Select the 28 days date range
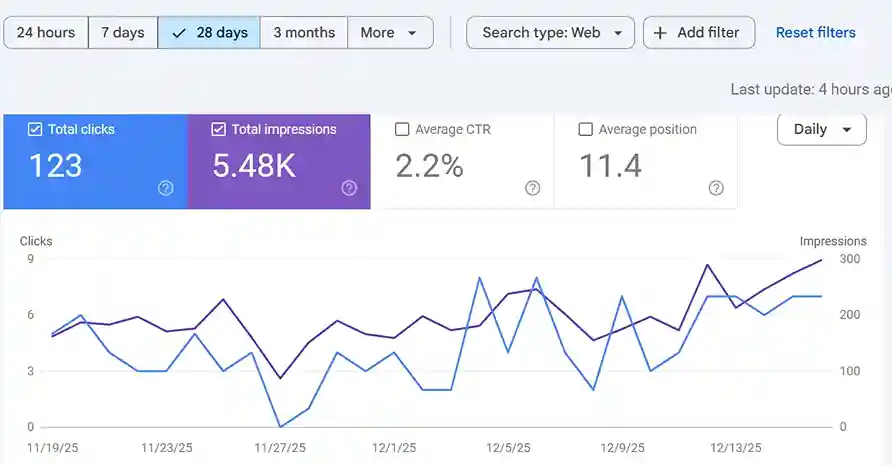892x465 pixels. (x=209, y=32)
